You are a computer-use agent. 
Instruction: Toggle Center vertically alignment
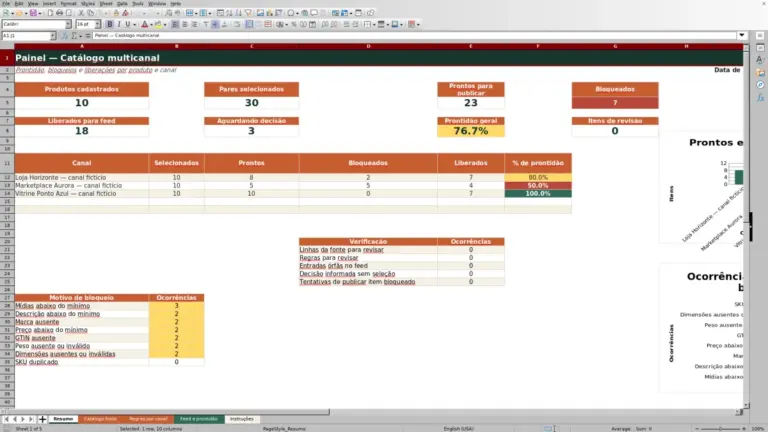[x=215, y=24]
